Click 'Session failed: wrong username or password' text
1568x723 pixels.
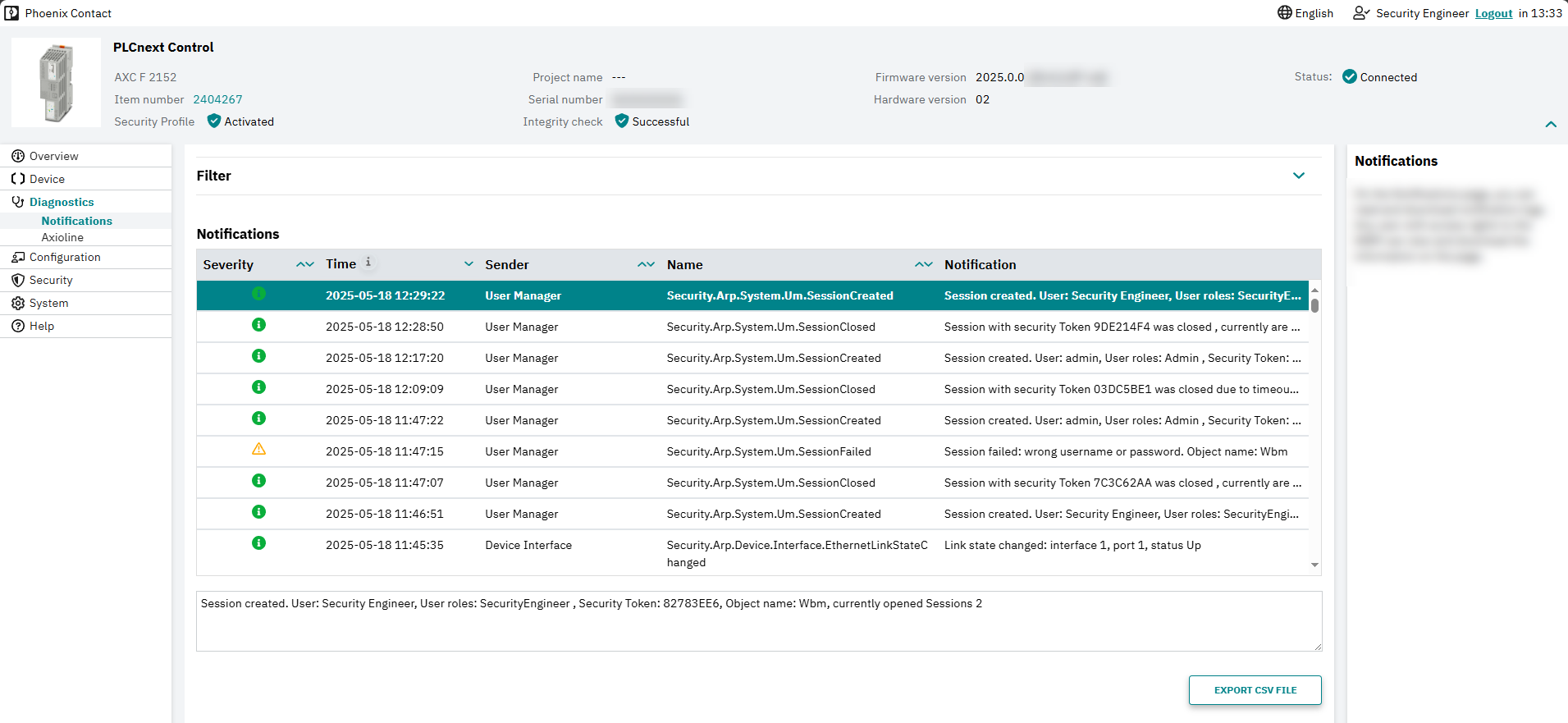[1116, 451]
